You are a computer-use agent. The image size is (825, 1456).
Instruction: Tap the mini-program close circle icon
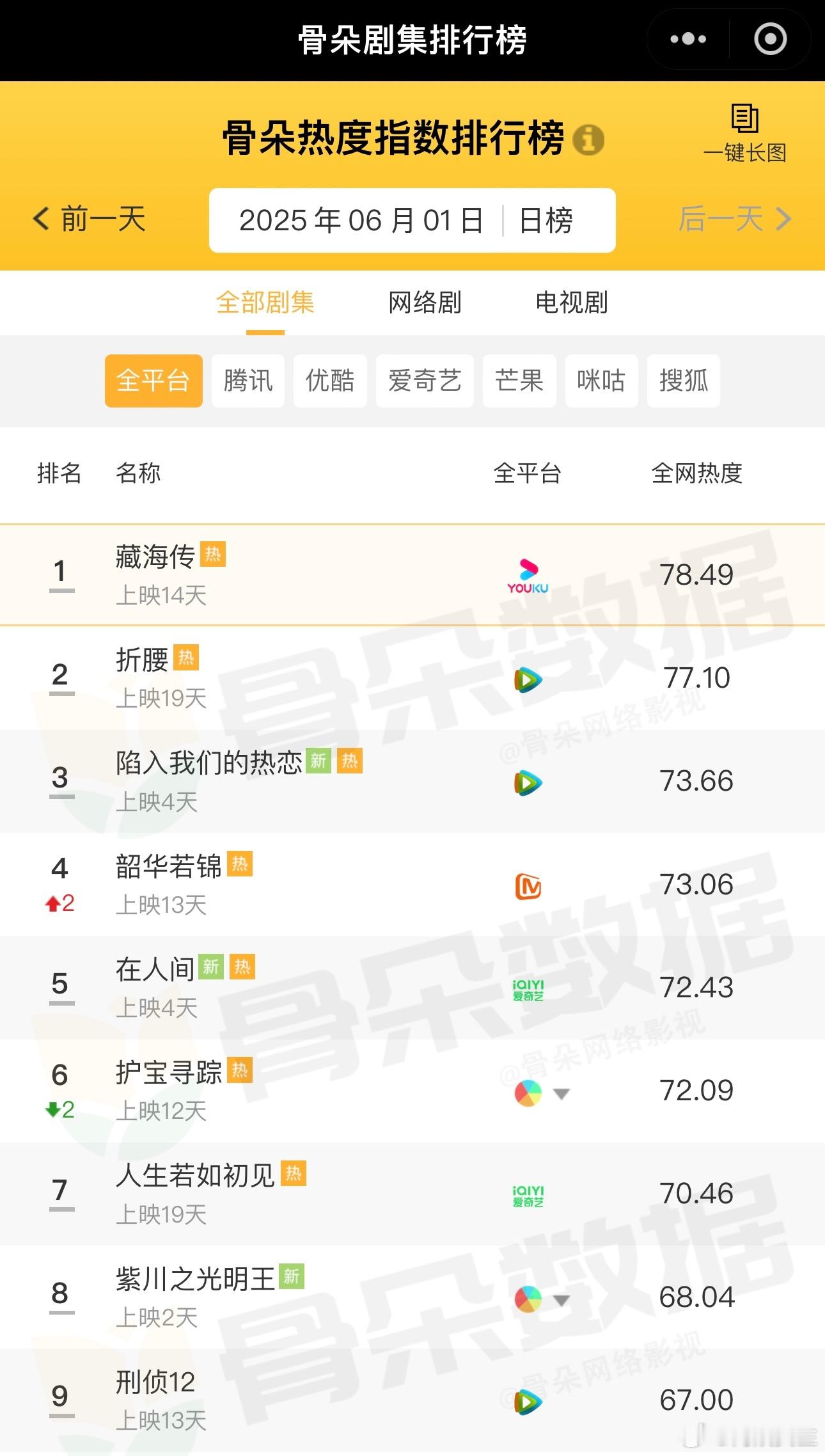tap(770, 39)
